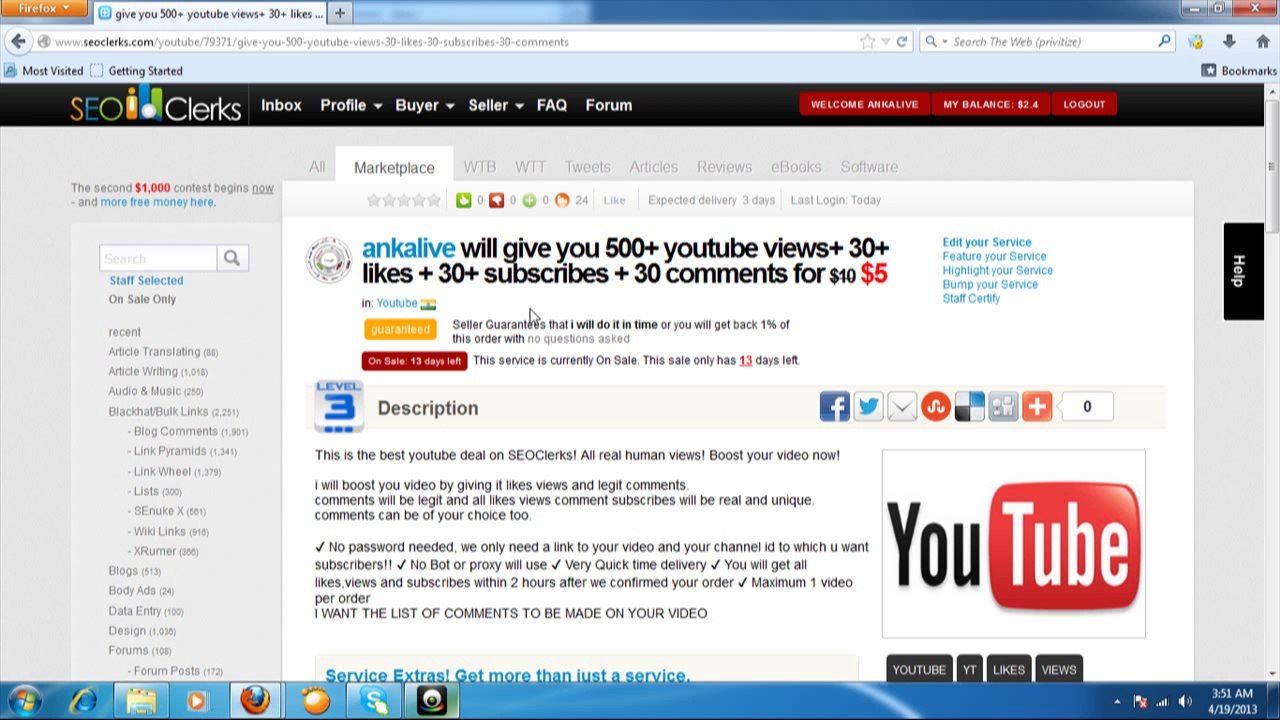Open the search engine selector dropdown
This screenshot has height=720, width=1280.
935,42
